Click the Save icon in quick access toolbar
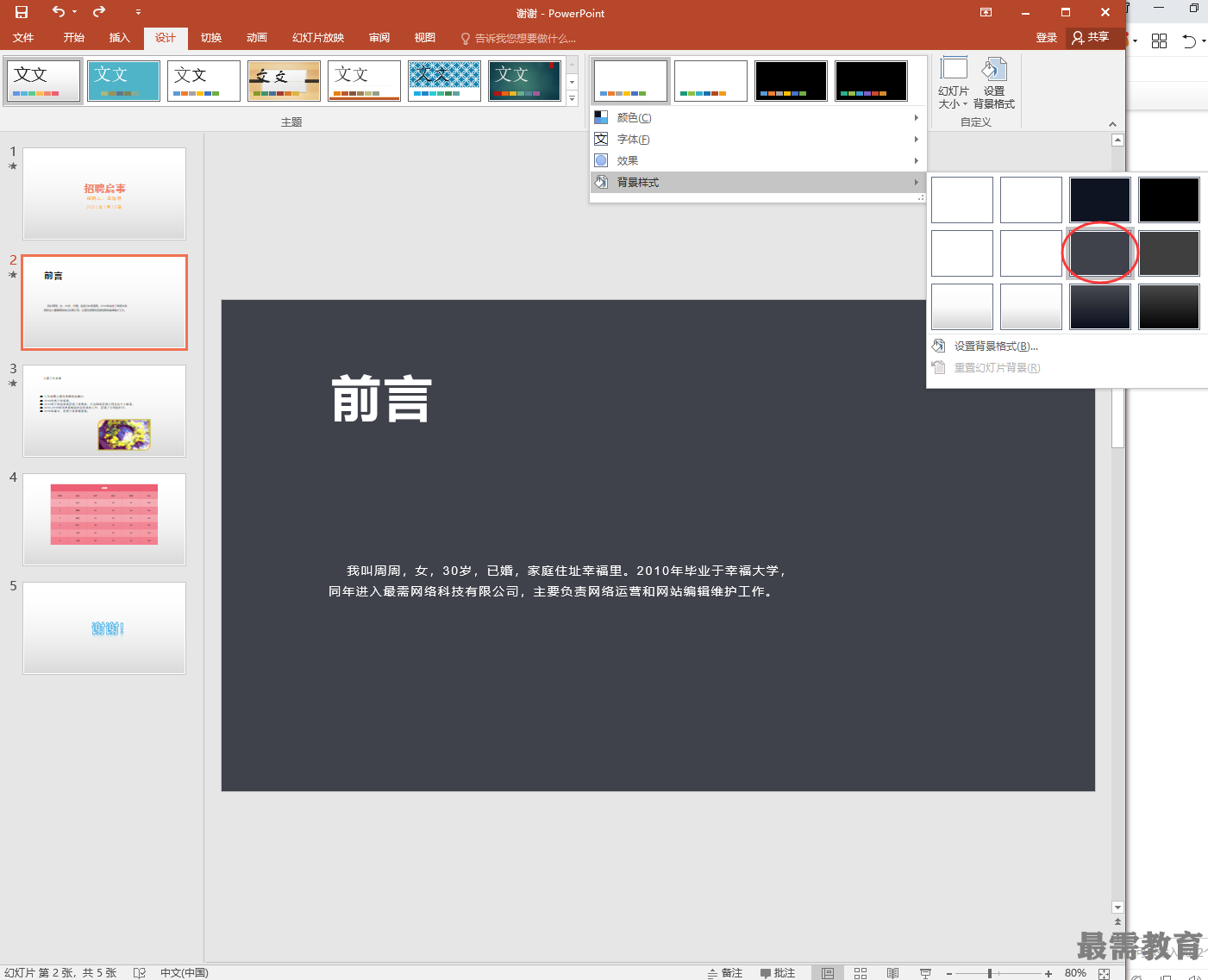1208x980 pixels. 21,12
